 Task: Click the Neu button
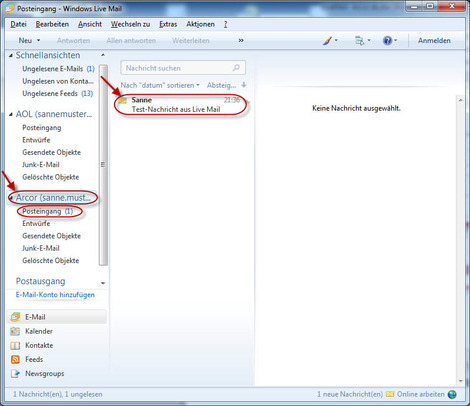(x=25, y=41)
